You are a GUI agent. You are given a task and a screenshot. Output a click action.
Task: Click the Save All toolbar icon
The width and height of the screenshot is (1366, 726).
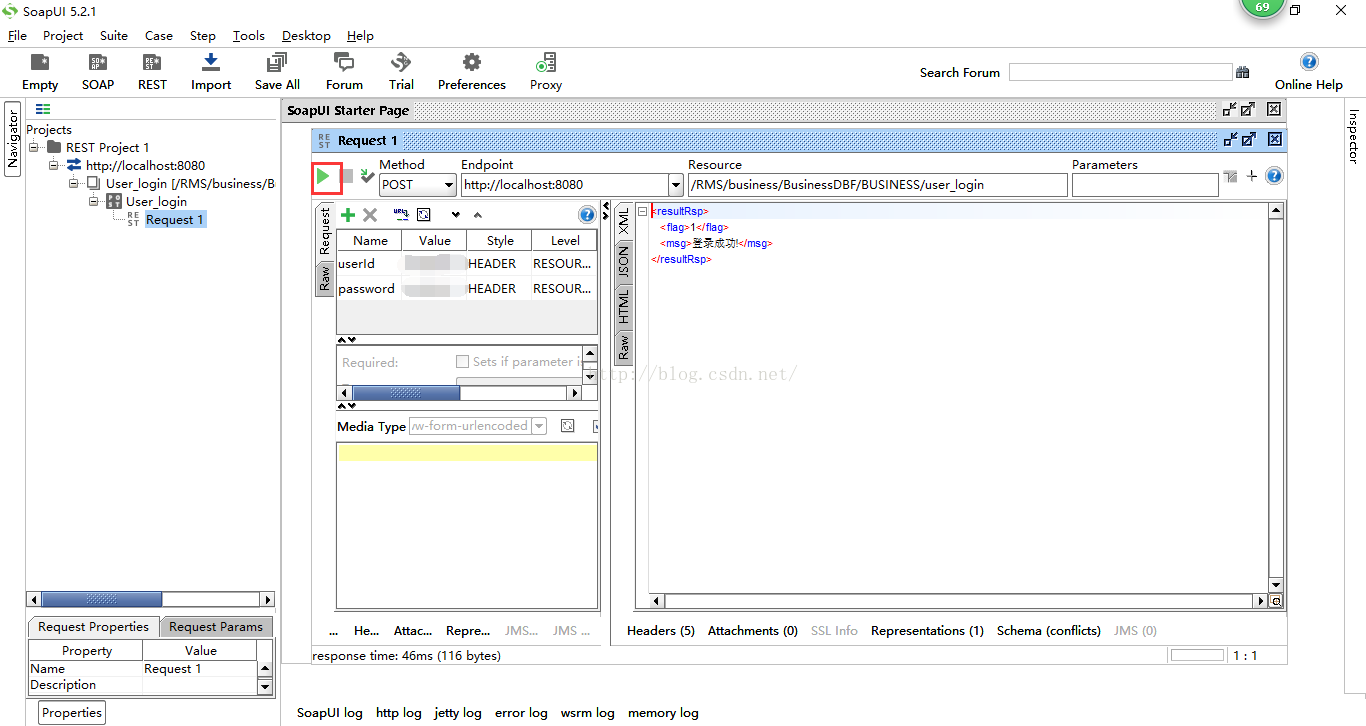coord(277,72)
